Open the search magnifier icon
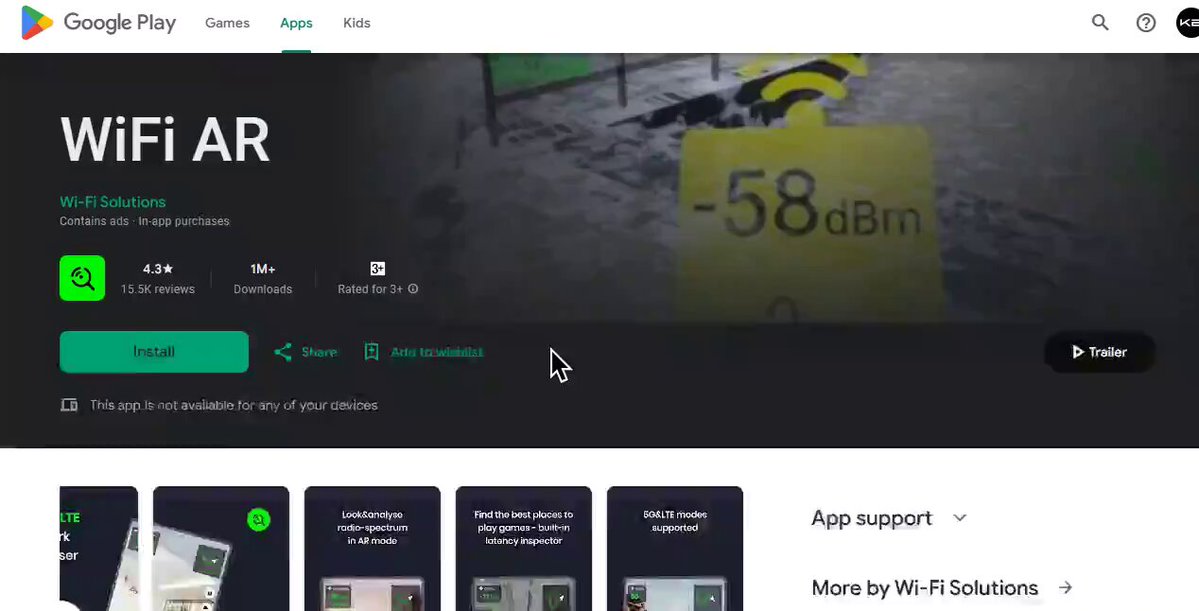 (1100, 23)
